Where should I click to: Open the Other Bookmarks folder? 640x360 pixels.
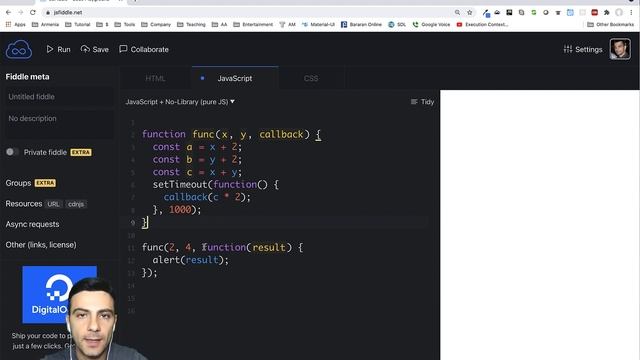[610, 24]
